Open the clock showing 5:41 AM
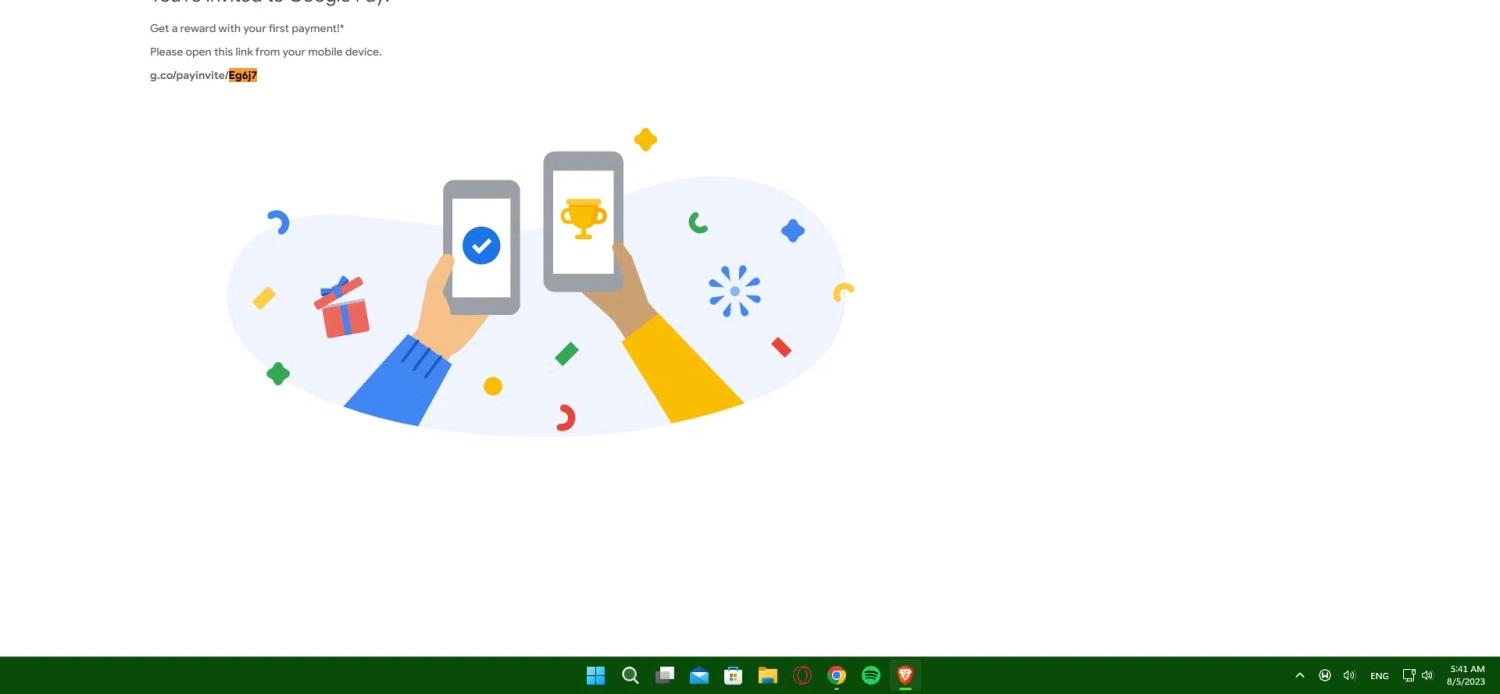The image size is (1500, 694). click(x=1467, y=675)
